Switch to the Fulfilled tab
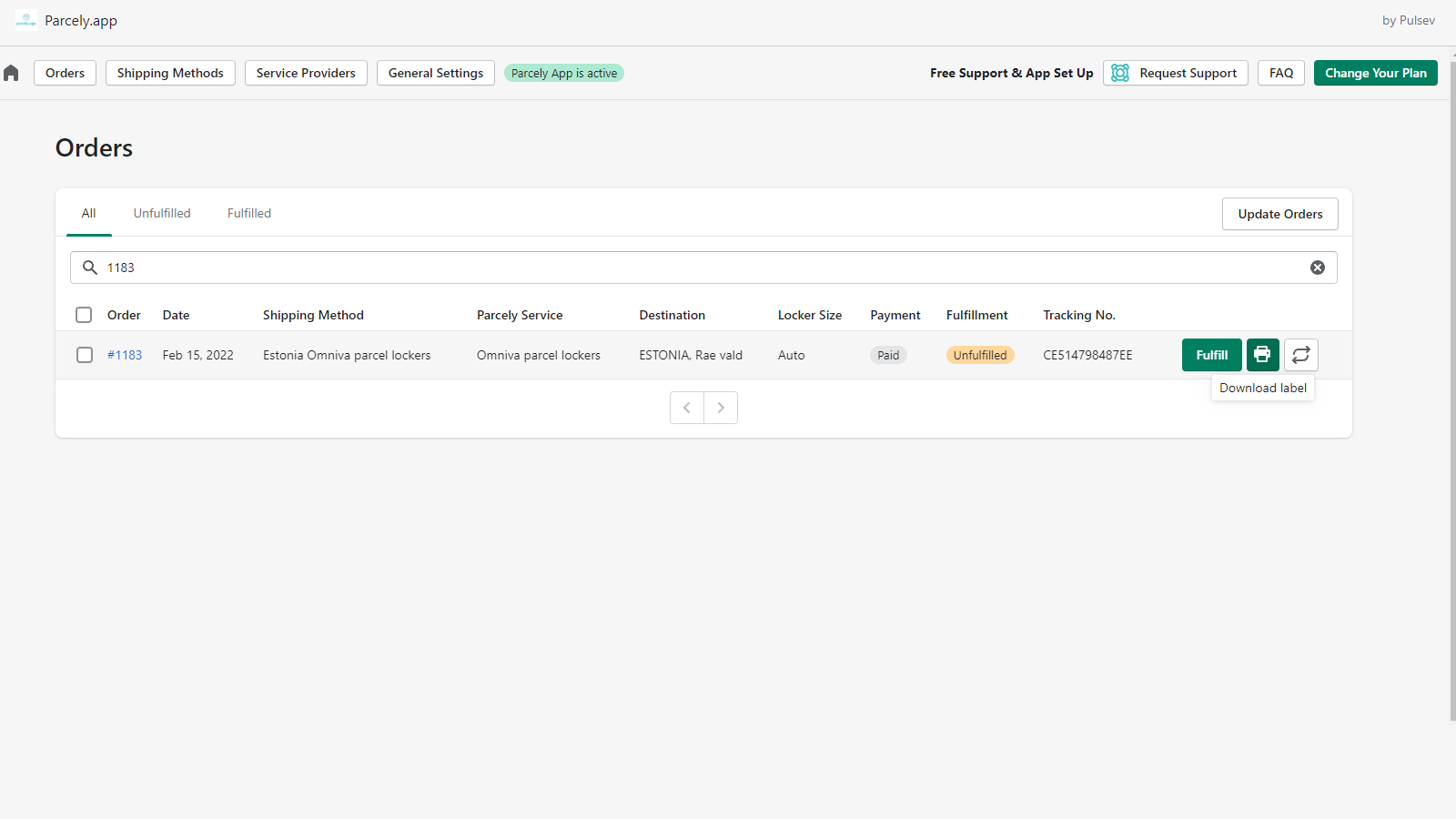 coord(249,213)
